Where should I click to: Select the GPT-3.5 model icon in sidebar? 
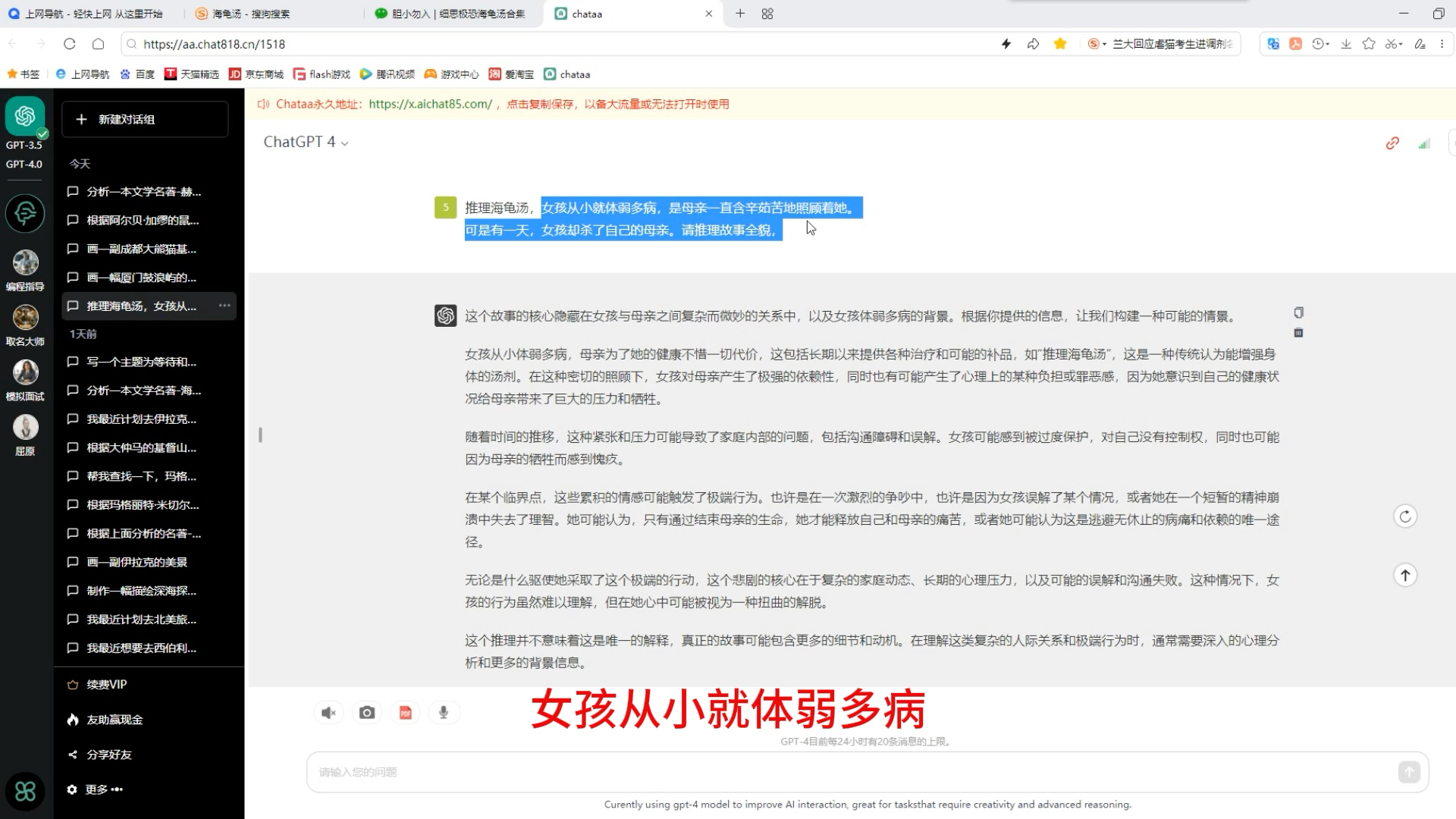(x=25, y=116)
